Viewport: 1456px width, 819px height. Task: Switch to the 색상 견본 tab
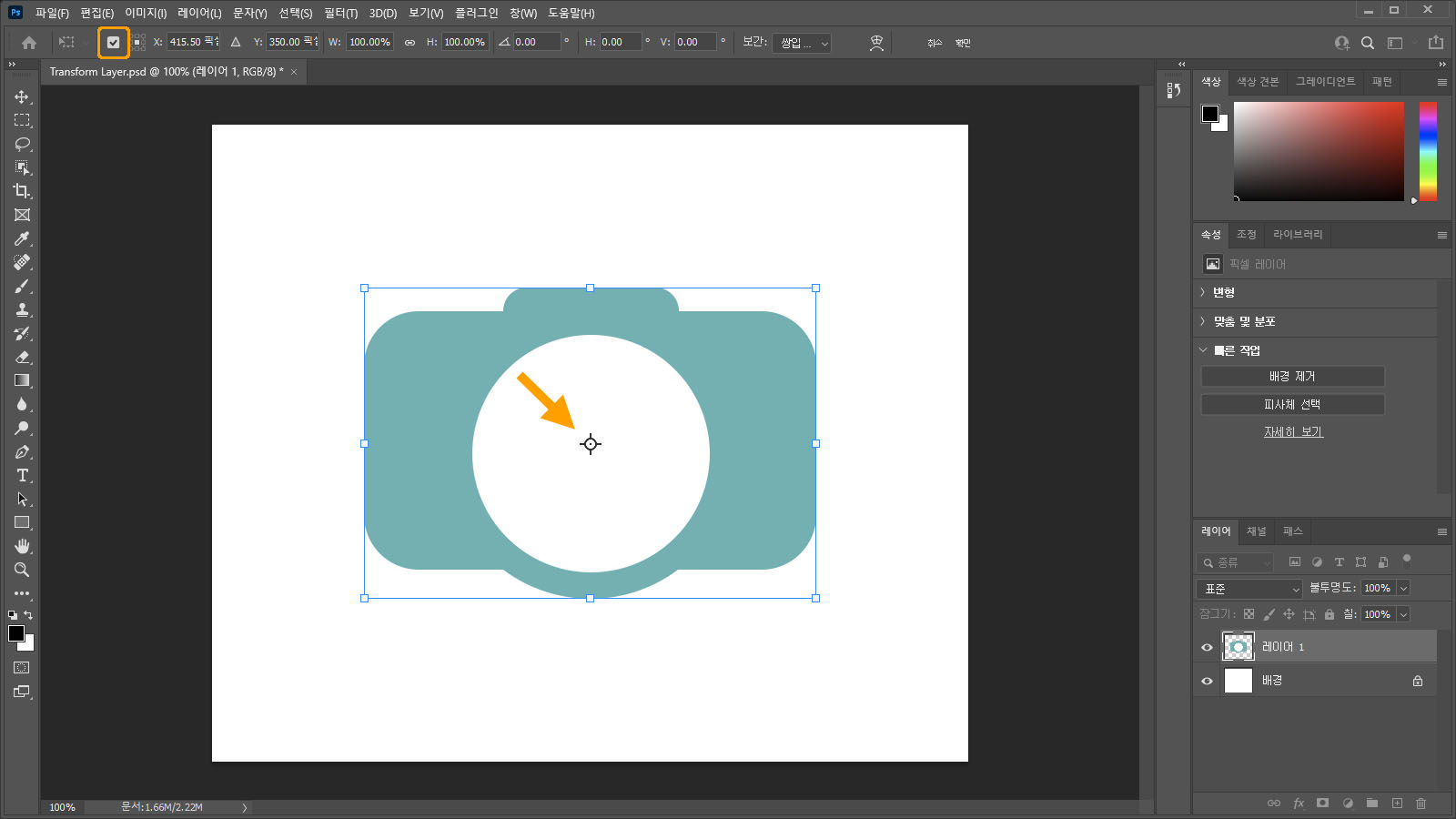coord(1258,82)
